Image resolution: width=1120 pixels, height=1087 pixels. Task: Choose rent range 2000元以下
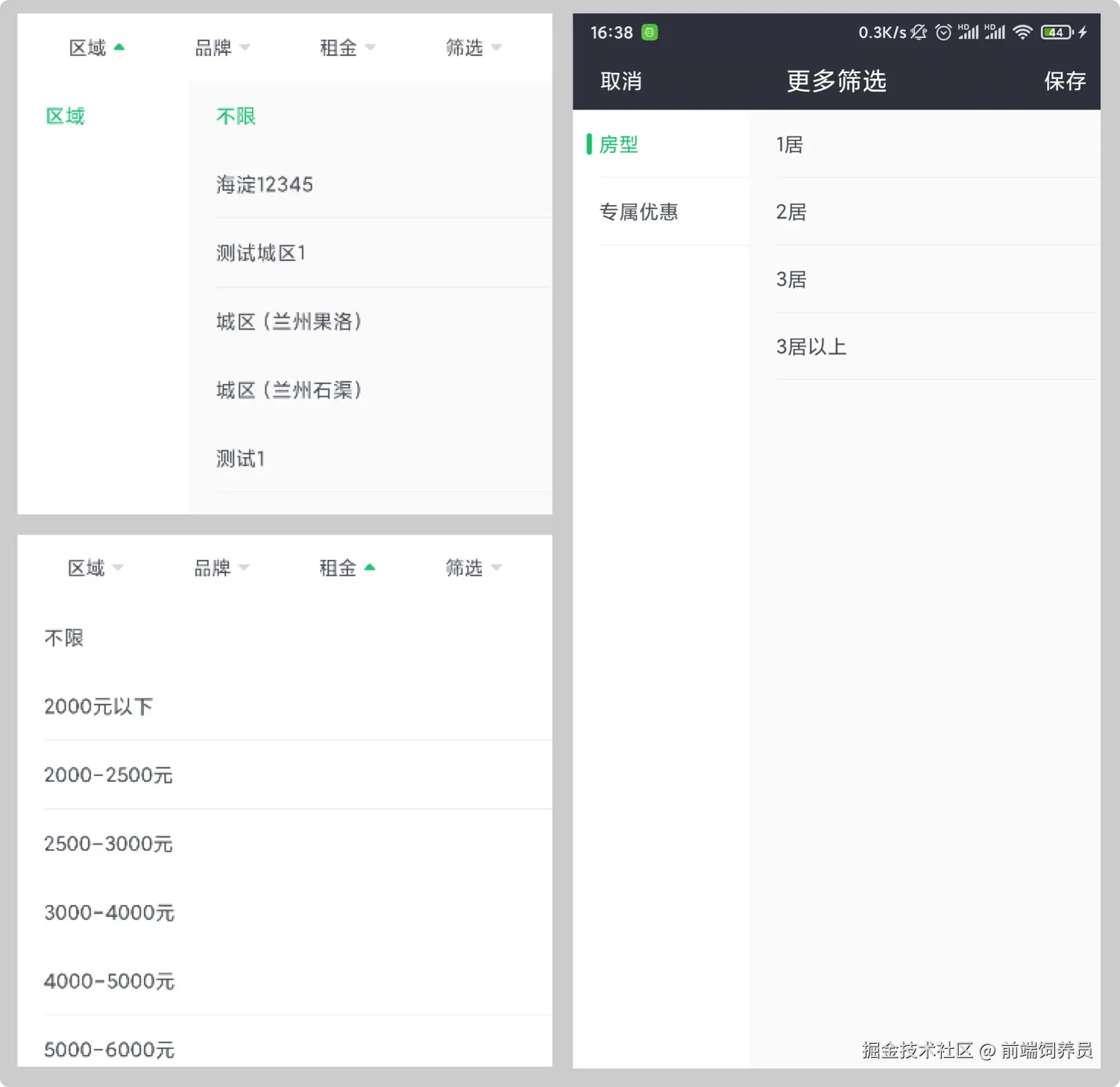[298, 707]
